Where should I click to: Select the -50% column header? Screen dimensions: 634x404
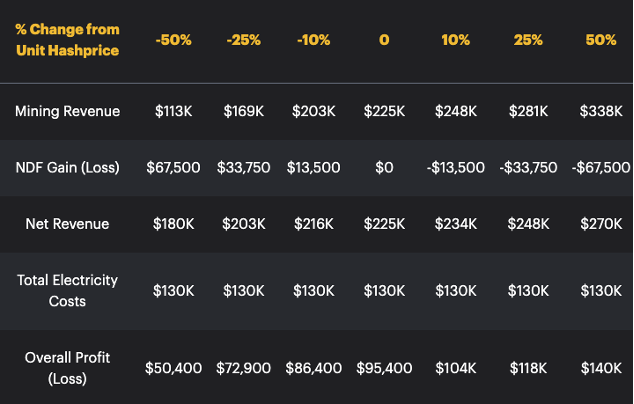point(172,40)
